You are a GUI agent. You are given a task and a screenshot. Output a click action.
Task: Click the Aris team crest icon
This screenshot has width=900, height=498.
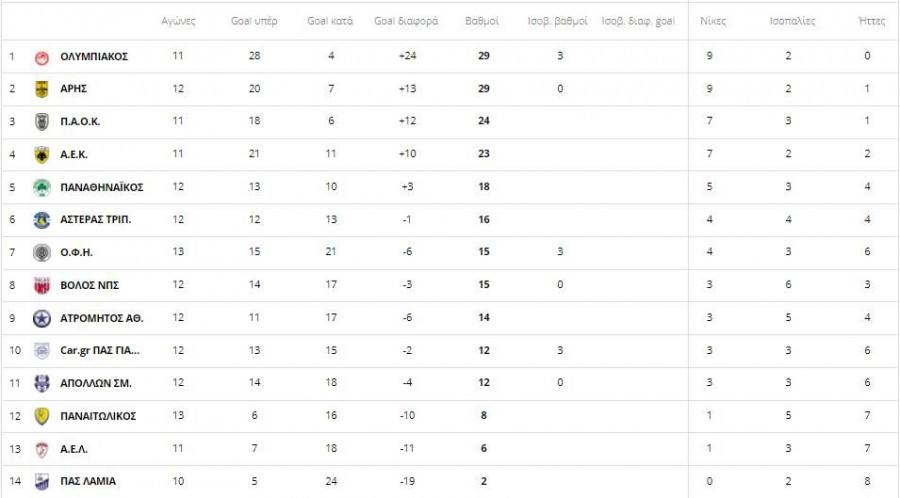pos(42,89)
